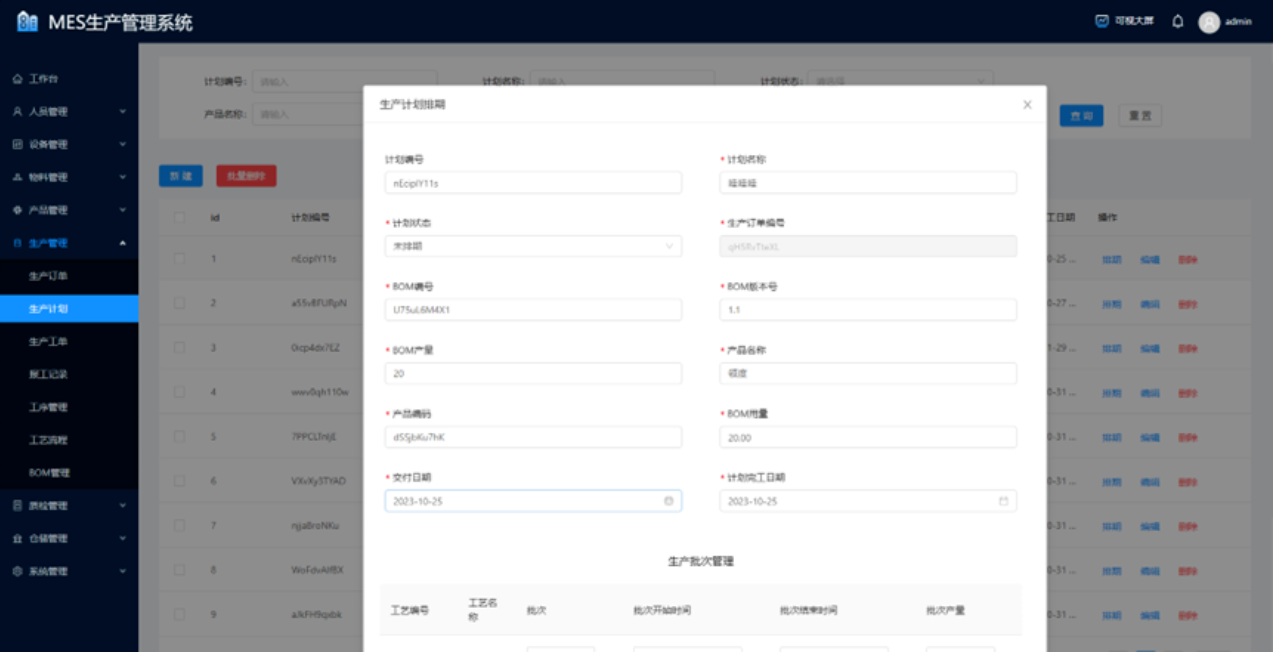Open calendar icon in 计划完工日期 field
1277x656 pixels.
point(1003,501)
